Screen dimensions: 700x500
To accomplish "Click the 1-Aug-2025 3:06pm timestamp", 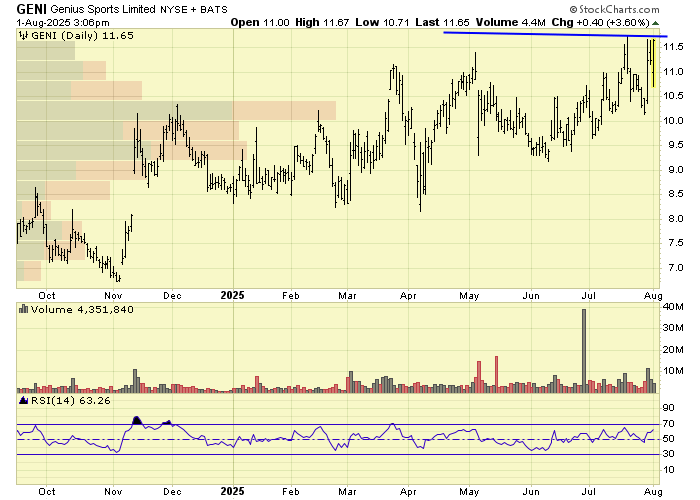I will tap(63, 22).
